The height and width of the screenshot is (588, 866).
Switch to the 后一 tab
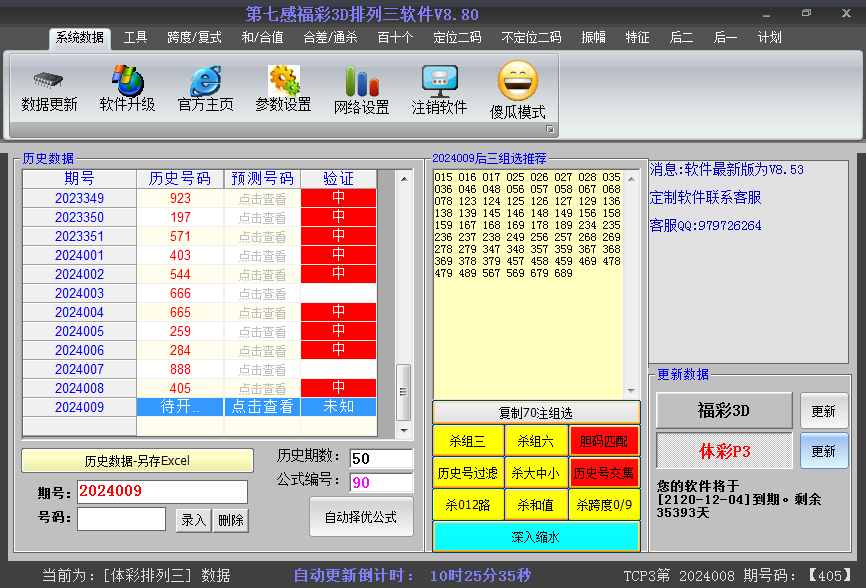tap(725, 38)
